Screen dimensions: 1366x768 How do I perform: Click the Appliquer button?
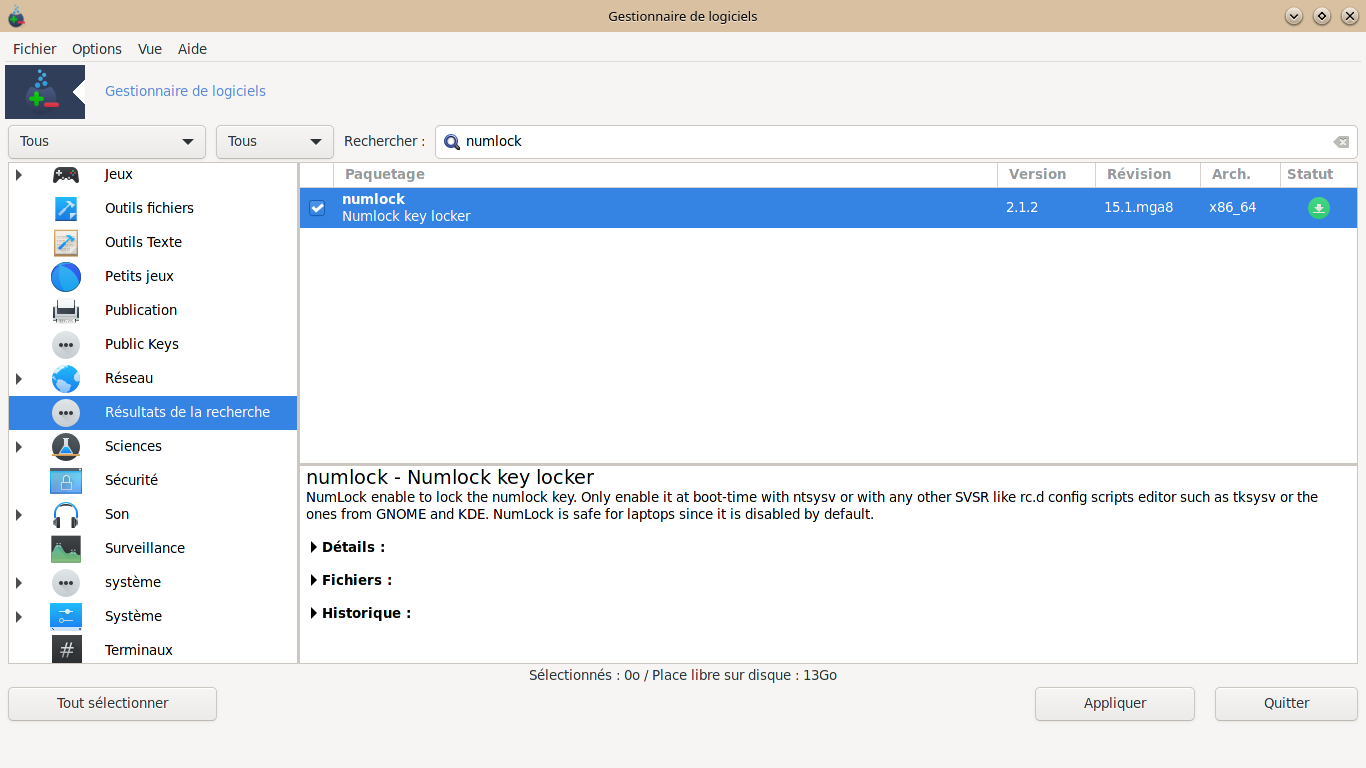[1115, 703]
